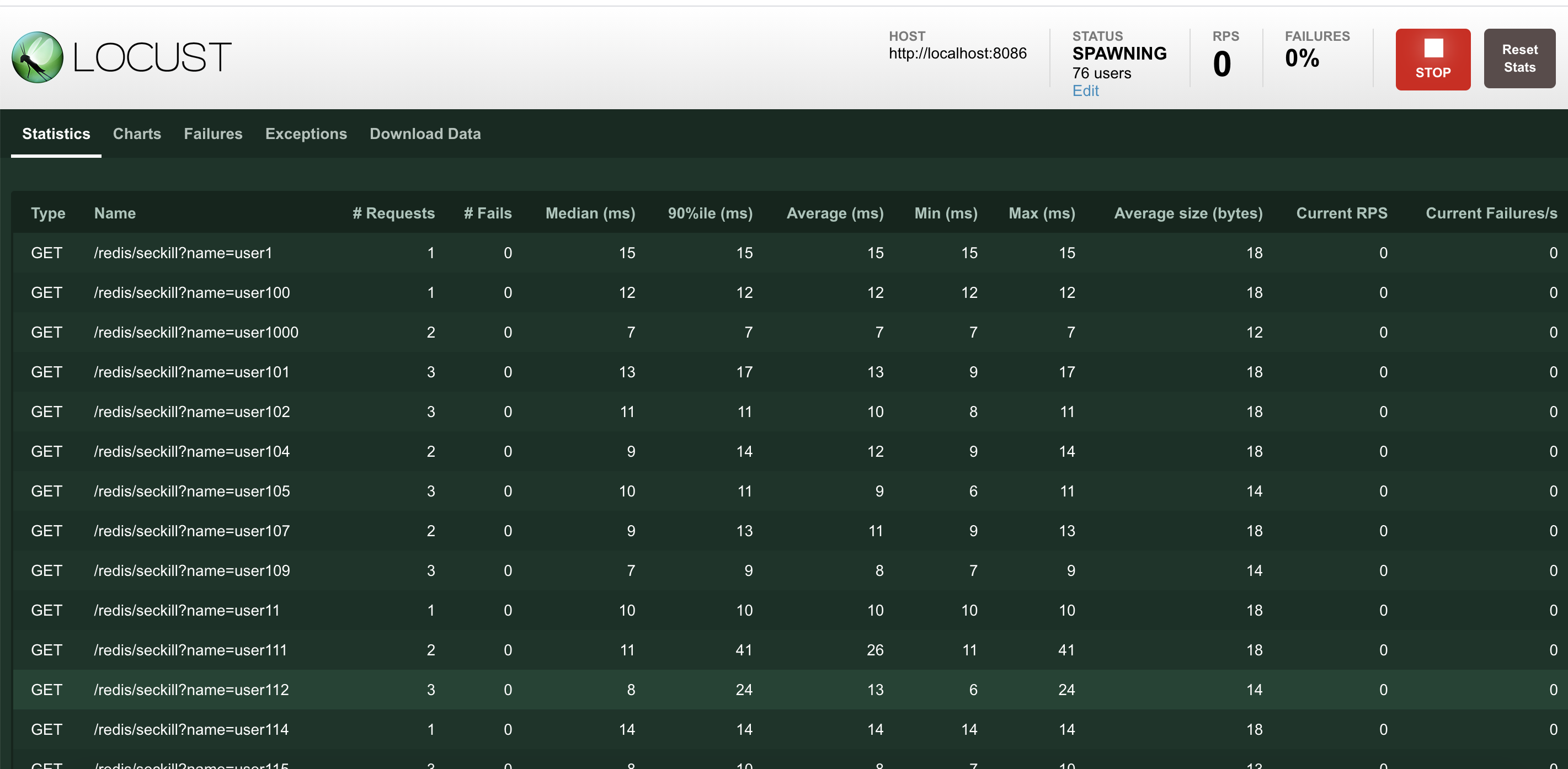Image resolution: width=1568 pixels, height=769 pixels.
Task: Open the Exceptions tab
Action: pyautogui.click(x=306, y=134)
